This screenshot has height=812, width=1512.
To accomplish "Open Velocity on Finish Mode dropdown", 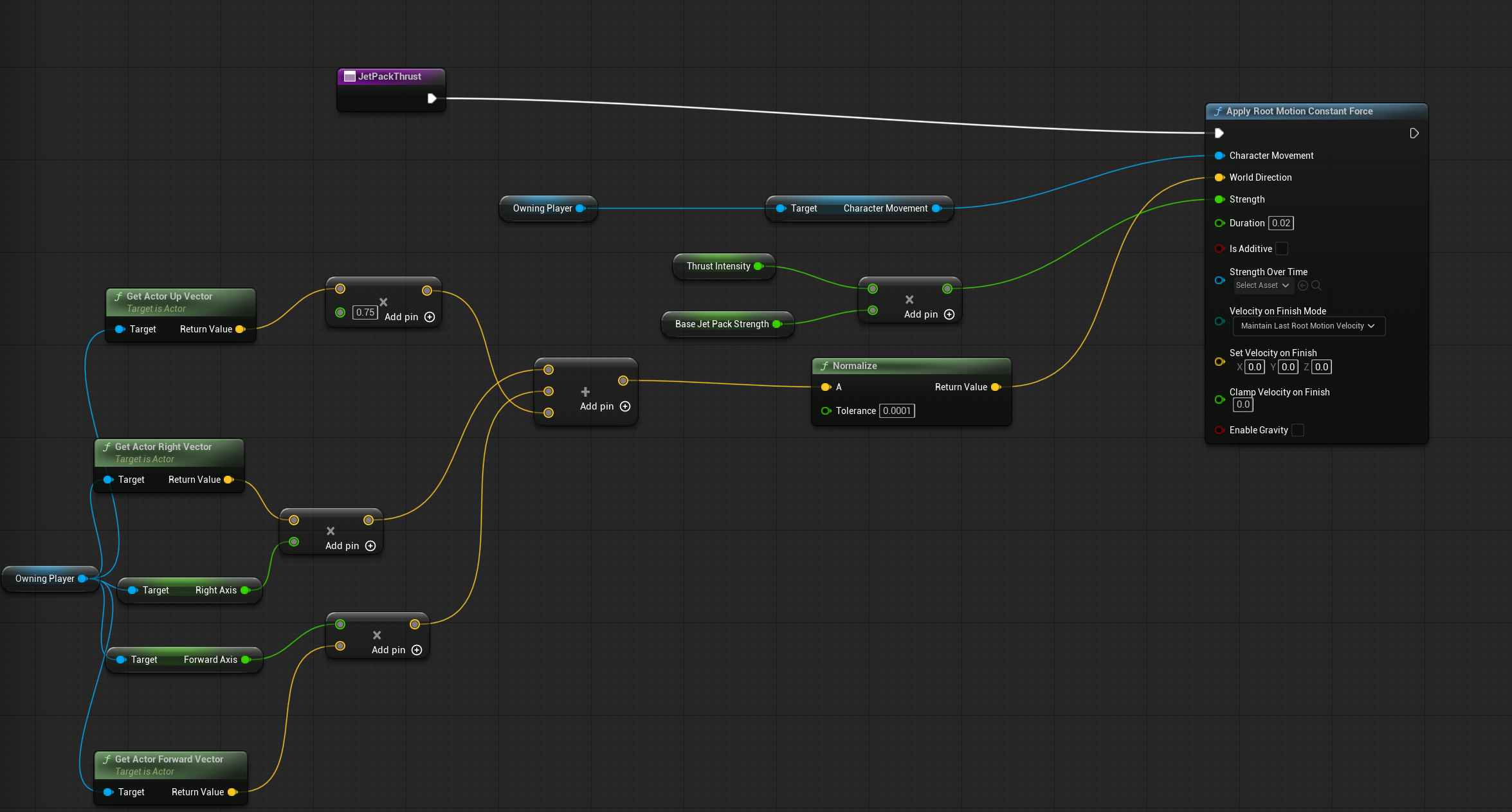I will 1307,326.
